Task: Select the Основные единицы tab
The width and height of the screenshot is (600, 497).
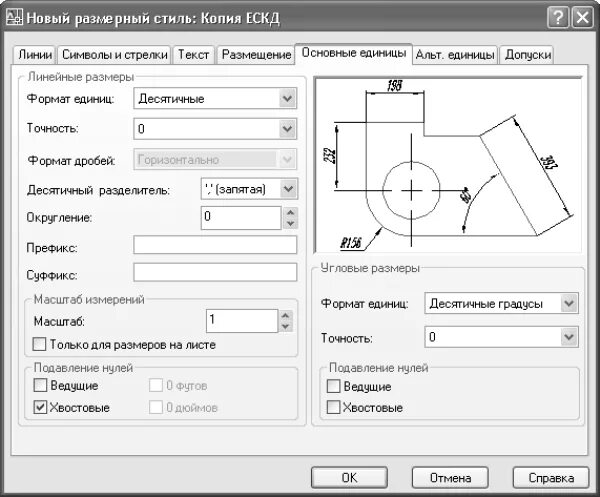Action: coord(354,54)
